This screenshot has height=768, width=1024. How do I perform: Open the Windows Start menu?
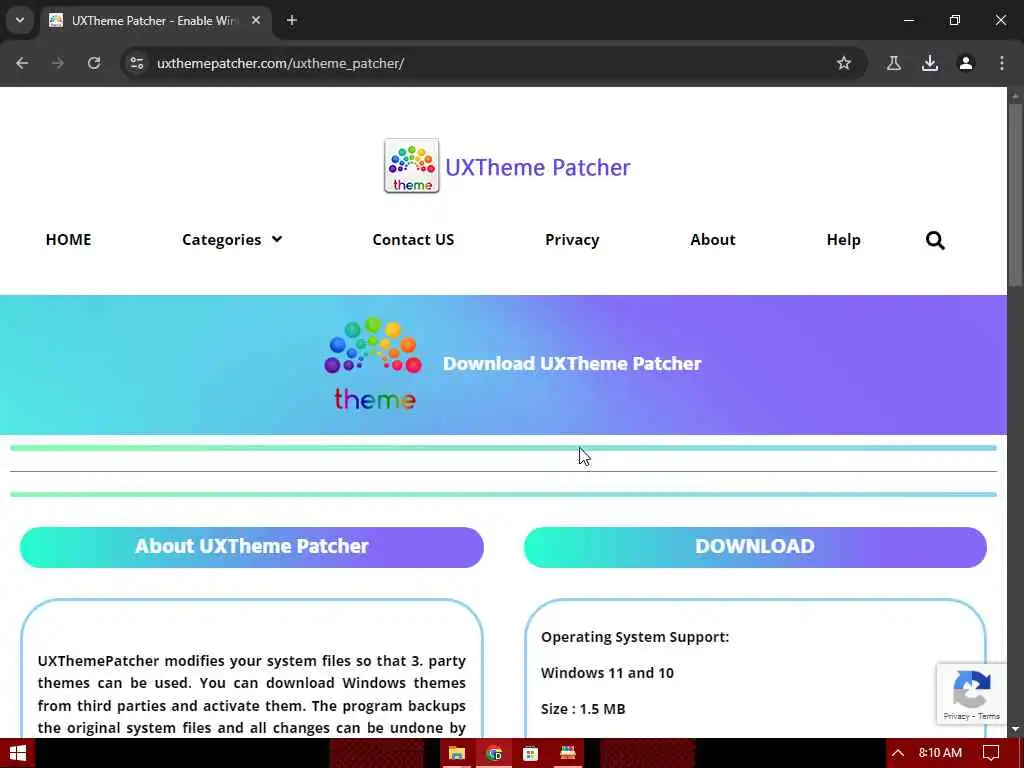(x=18, y=753)
